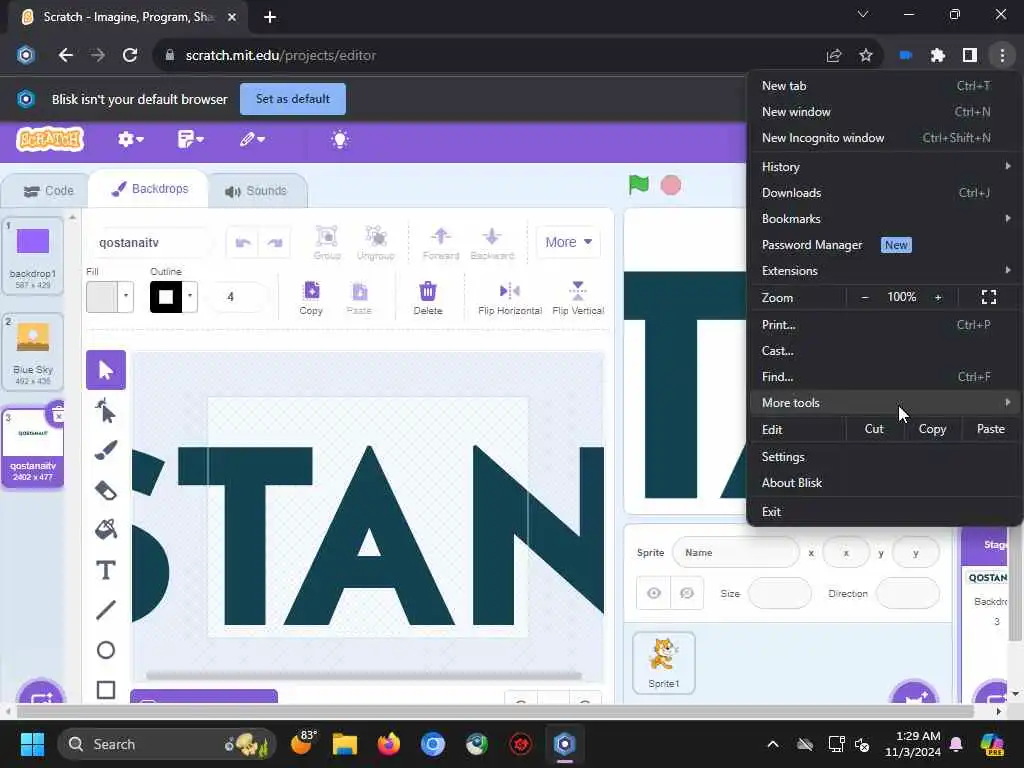Toggle fullscreen in the Zoom row
The height and width of the screenshot is (768, 1024).
coord(989,297)
